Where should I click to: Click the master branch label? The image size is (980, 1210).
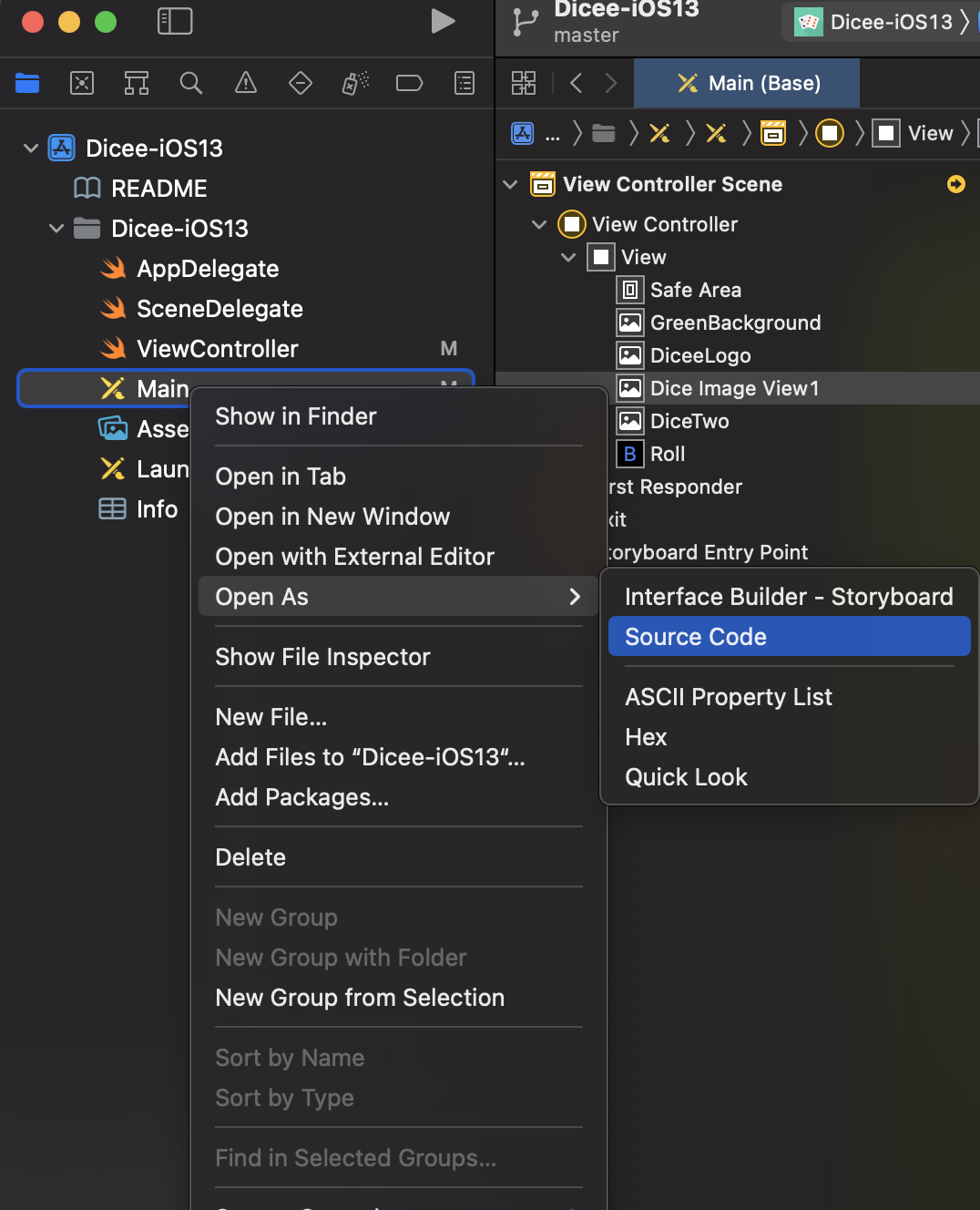tap(587, 36)
